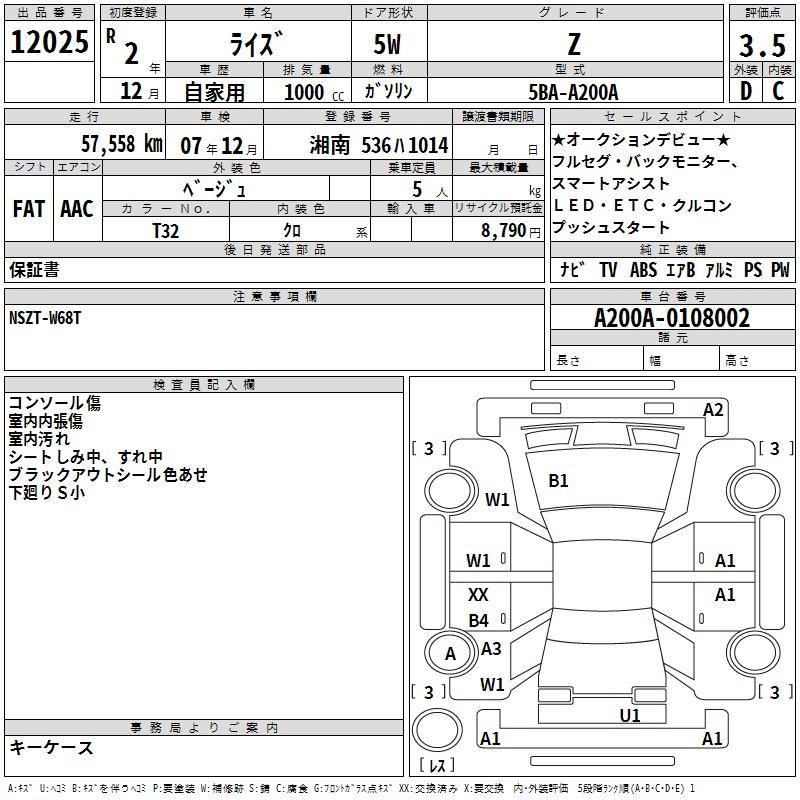
Task: Click the air conditioner value AAC
Action: tap(77, 209)
